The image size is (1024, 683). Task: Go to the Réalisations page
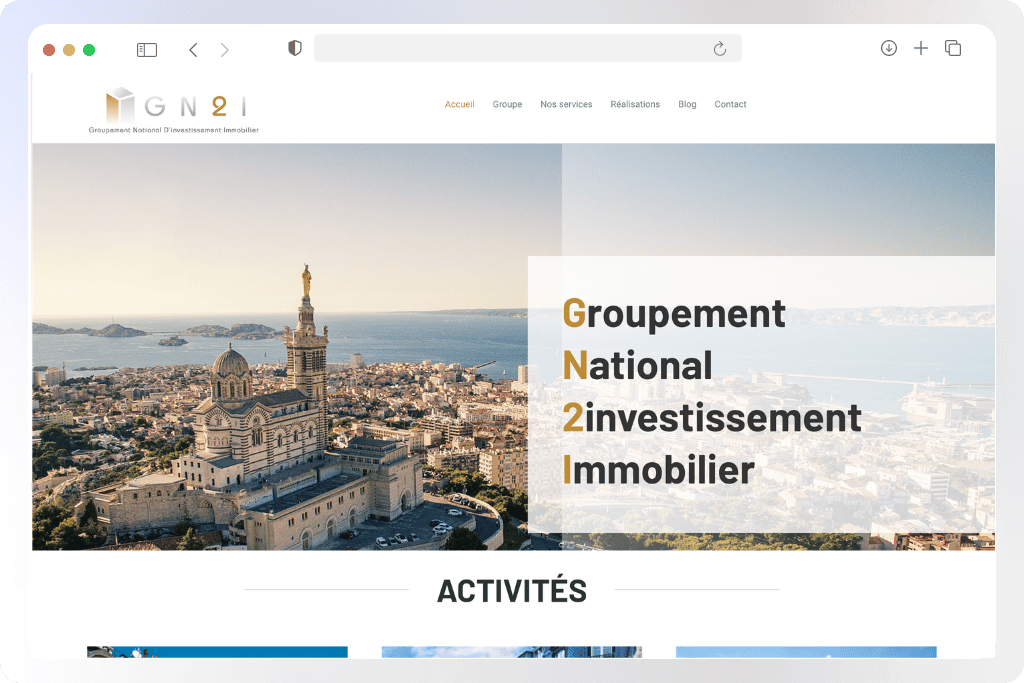[x=635, y=104]
